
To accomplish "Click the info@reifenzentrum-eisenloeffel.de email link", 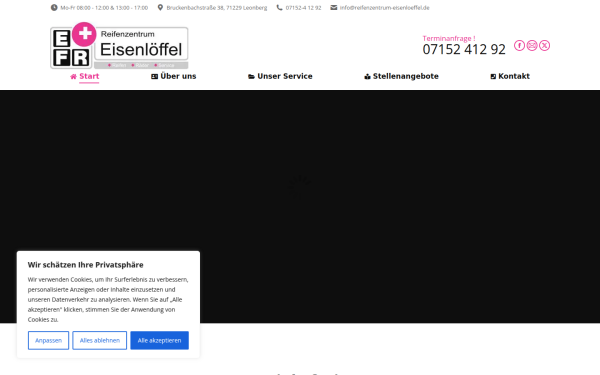I will (385, 8).
